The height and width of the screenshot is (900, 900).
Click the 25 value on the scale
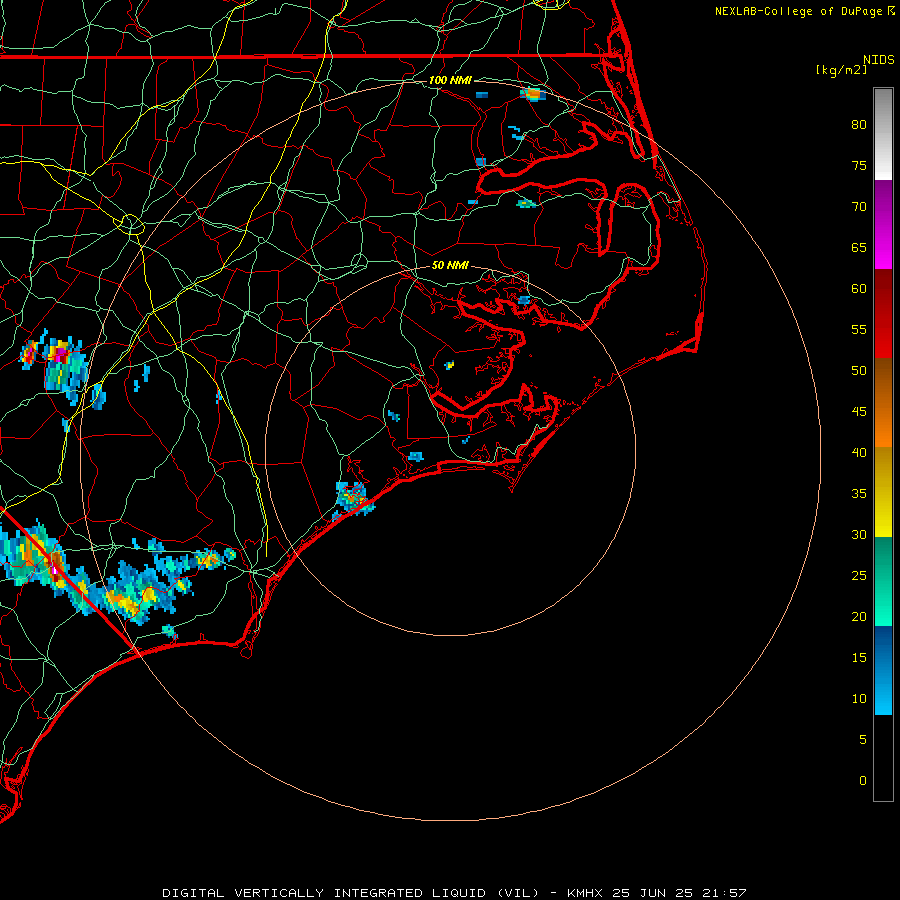tap(859, 576)
